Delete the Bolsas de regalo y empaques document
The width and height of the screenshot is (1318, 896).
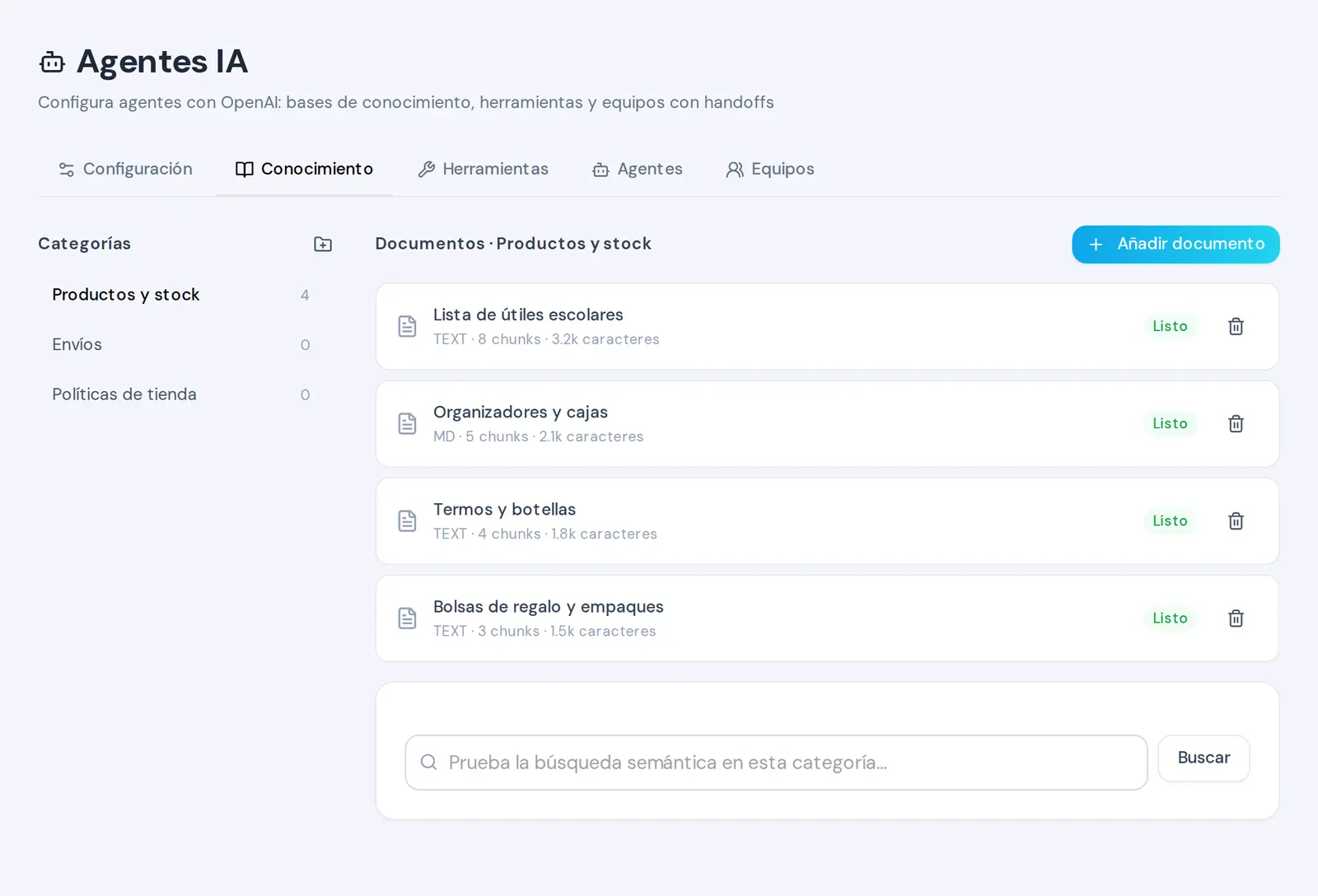click(x=1236, y=618)
